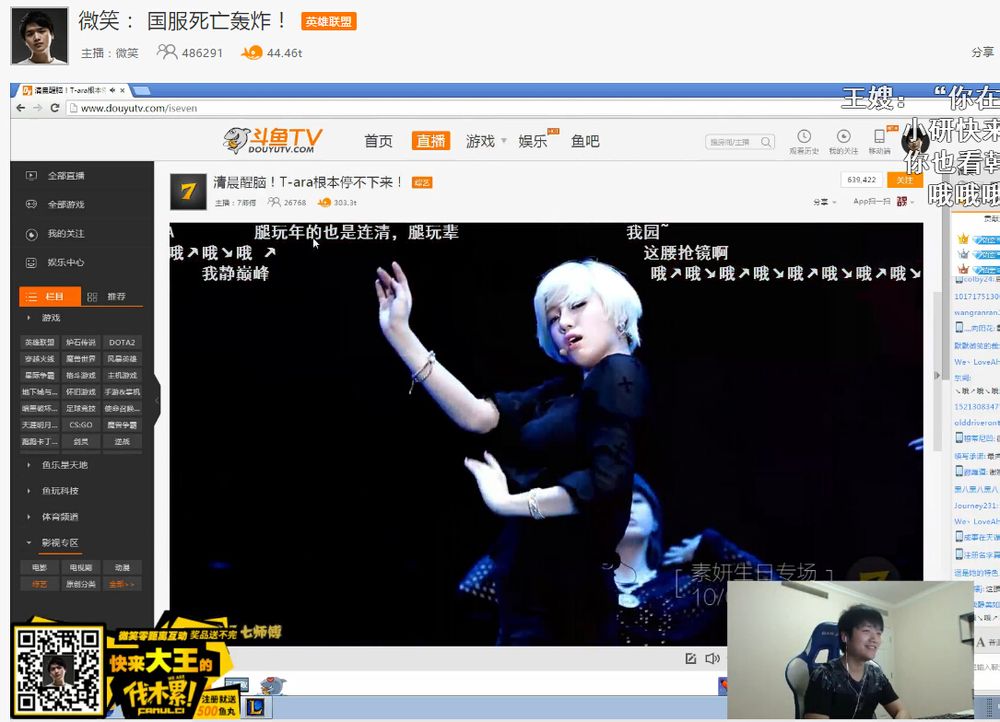Open the 斗鱼TV logo homepage
The height and width of the screenshot is (722, 1000).
272,140
